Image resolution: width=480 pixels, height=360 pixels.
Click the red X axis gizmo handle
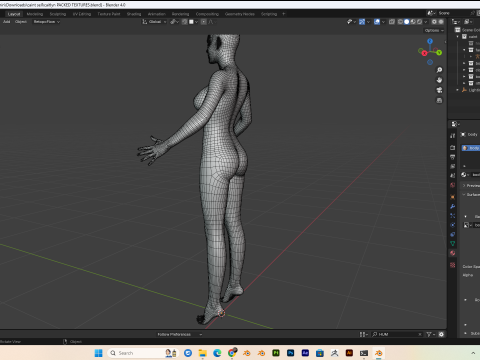pyautogui.click(x=424, y=53)
